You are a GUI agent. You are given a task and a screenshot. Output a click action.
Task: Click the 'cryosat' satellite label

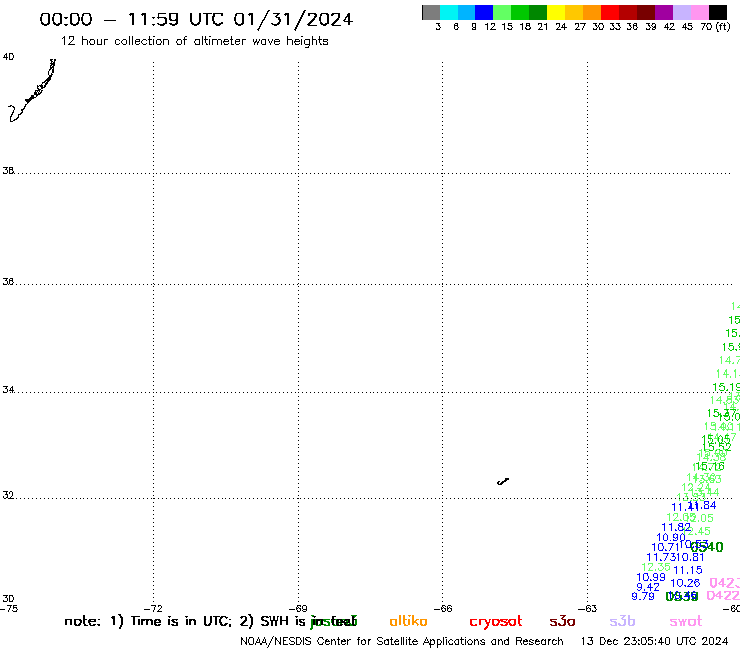pos(496,622)
